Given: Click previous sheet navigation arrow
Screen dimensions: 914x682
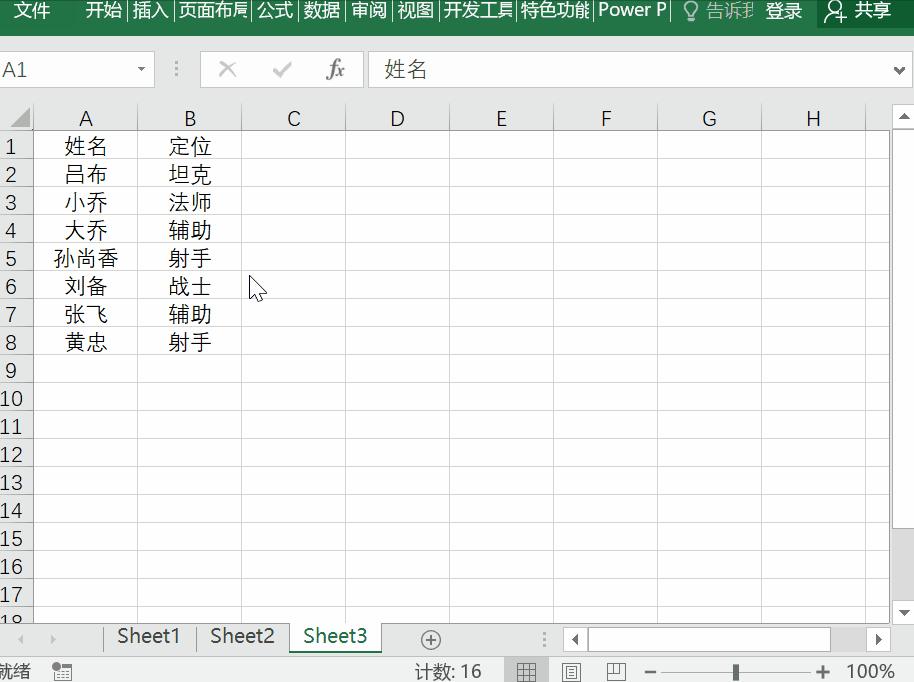Looking at the screenshot, I should click(21, 639).
